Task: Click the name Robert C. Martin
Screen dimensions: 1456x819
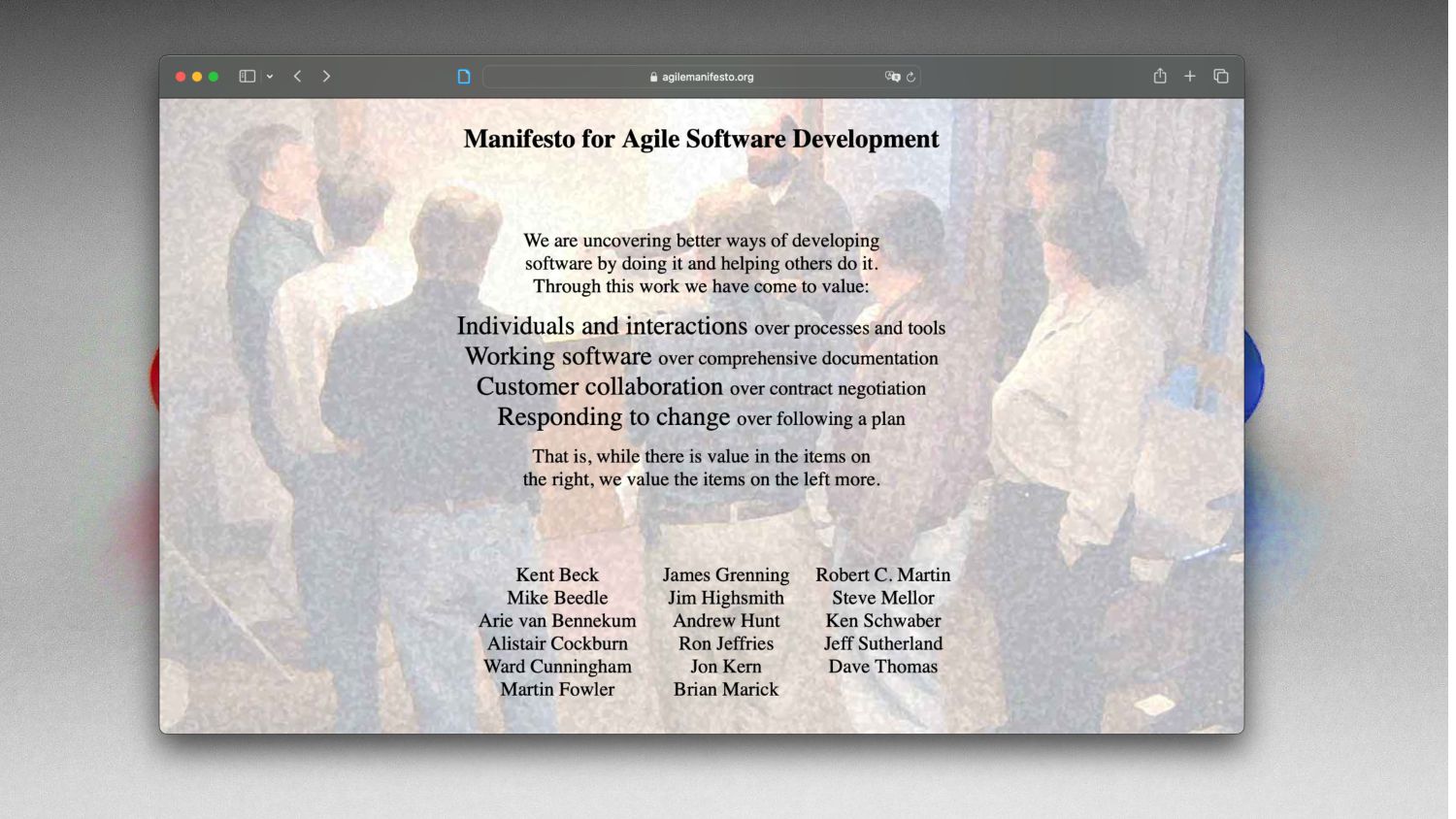Action: coord(883,574)
